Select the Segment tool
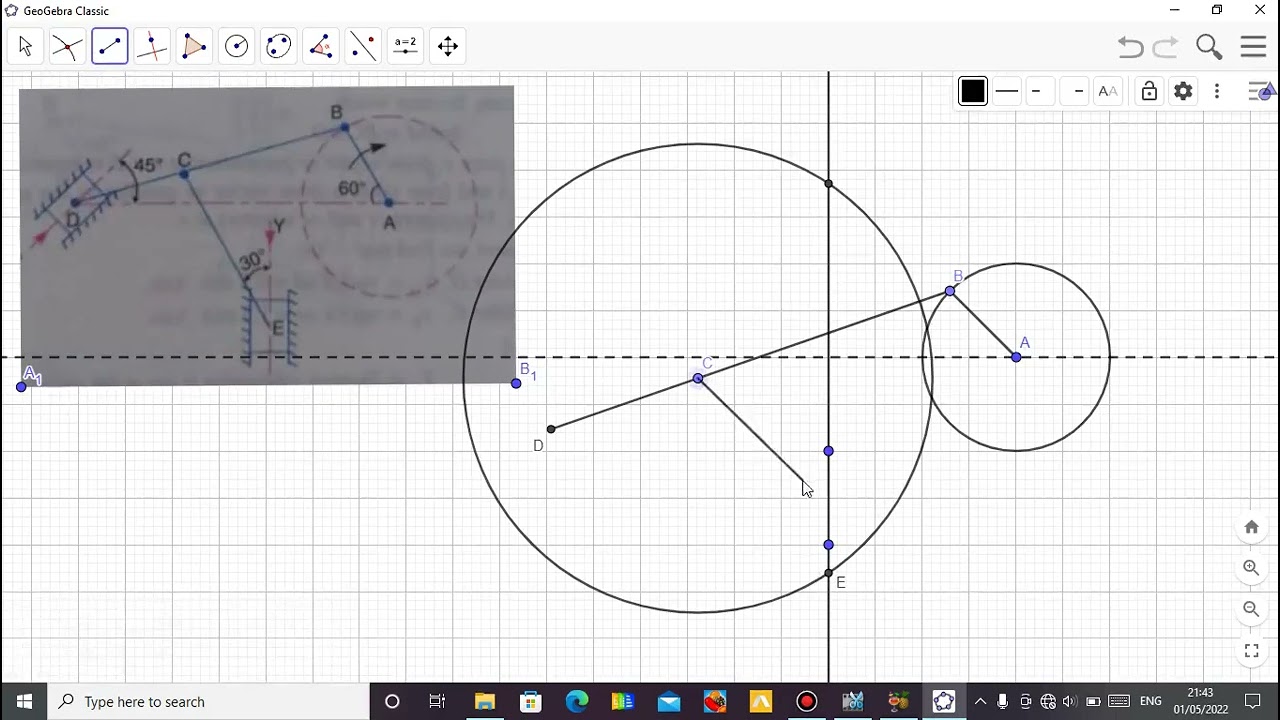Viewport: 1280px width, 720px height. coord(110,46)
